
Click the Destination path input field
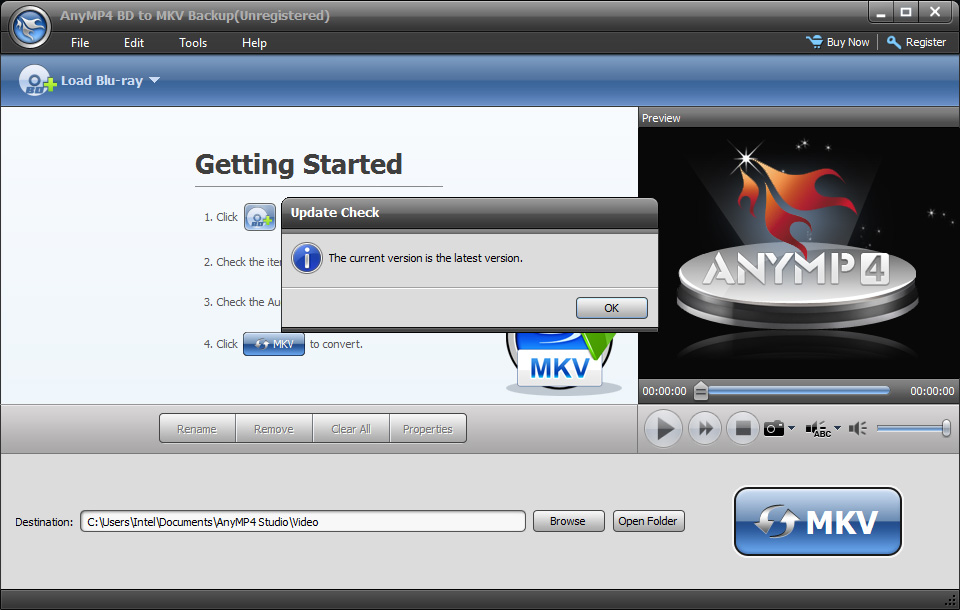pyautogui.click(x=302, y=521)
